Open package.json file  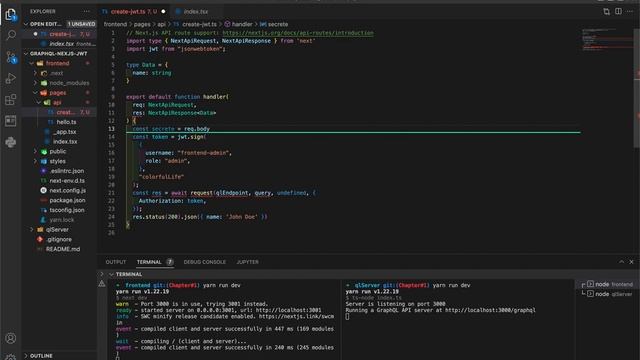coord(59,200)
